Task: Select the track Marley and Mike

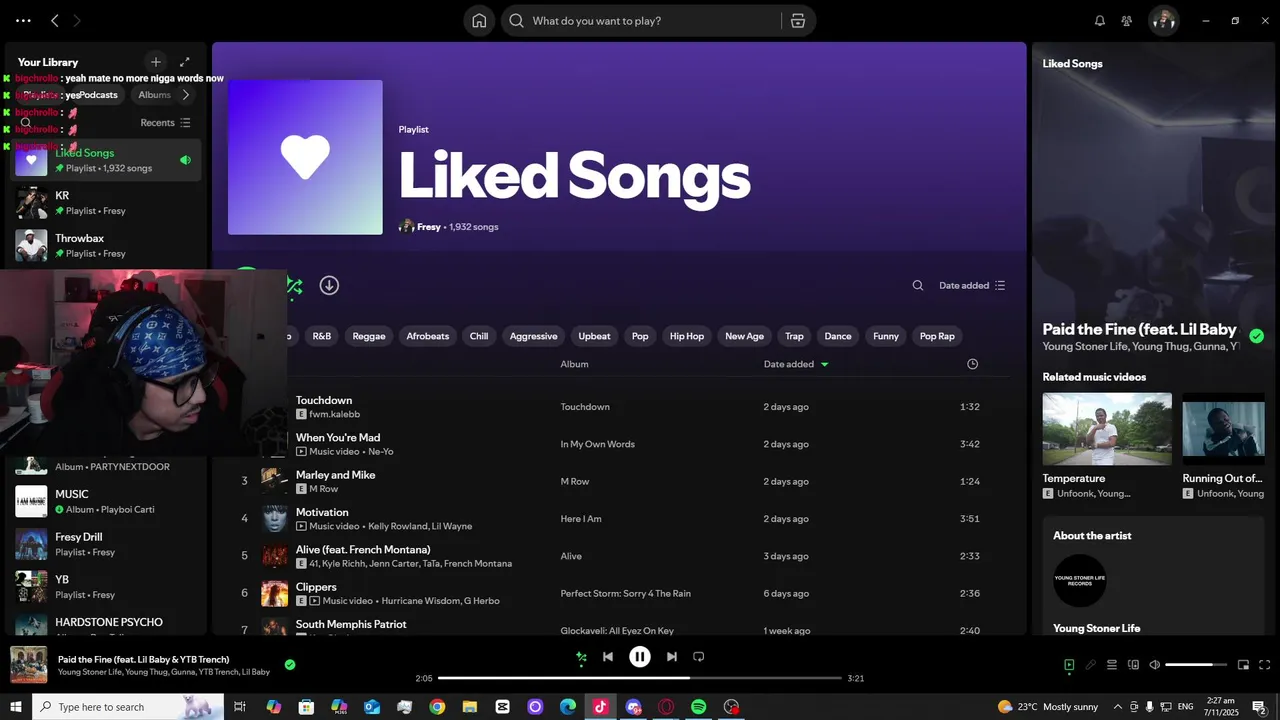Action: coord(335,475)
